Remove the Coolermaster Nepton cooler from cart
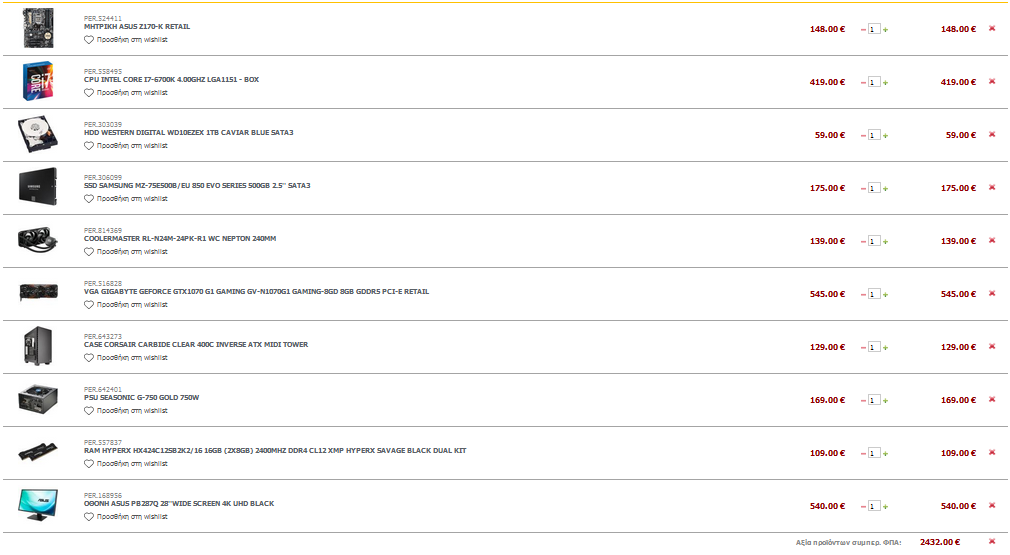This screenshot has width=1010, height=555. [x=992, y=240]
